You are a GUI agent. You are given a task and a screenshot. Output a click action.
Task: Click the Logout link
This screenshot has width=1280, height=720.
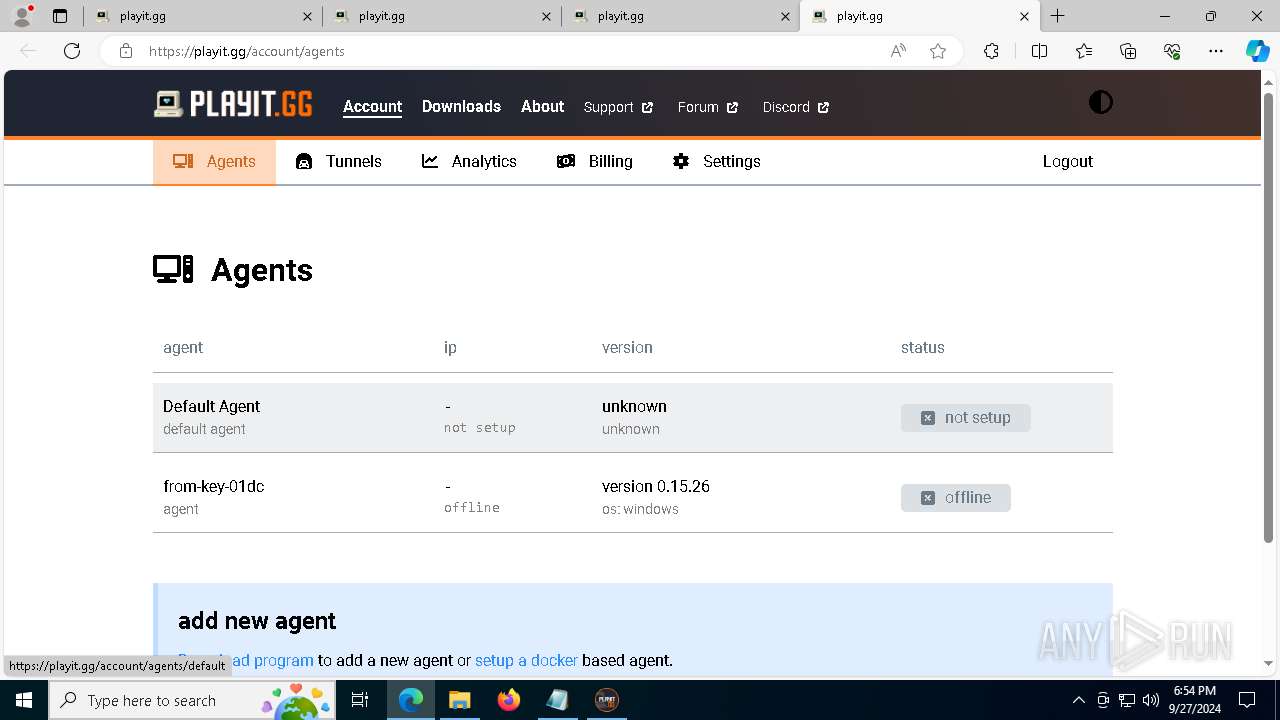point(1067,161)
